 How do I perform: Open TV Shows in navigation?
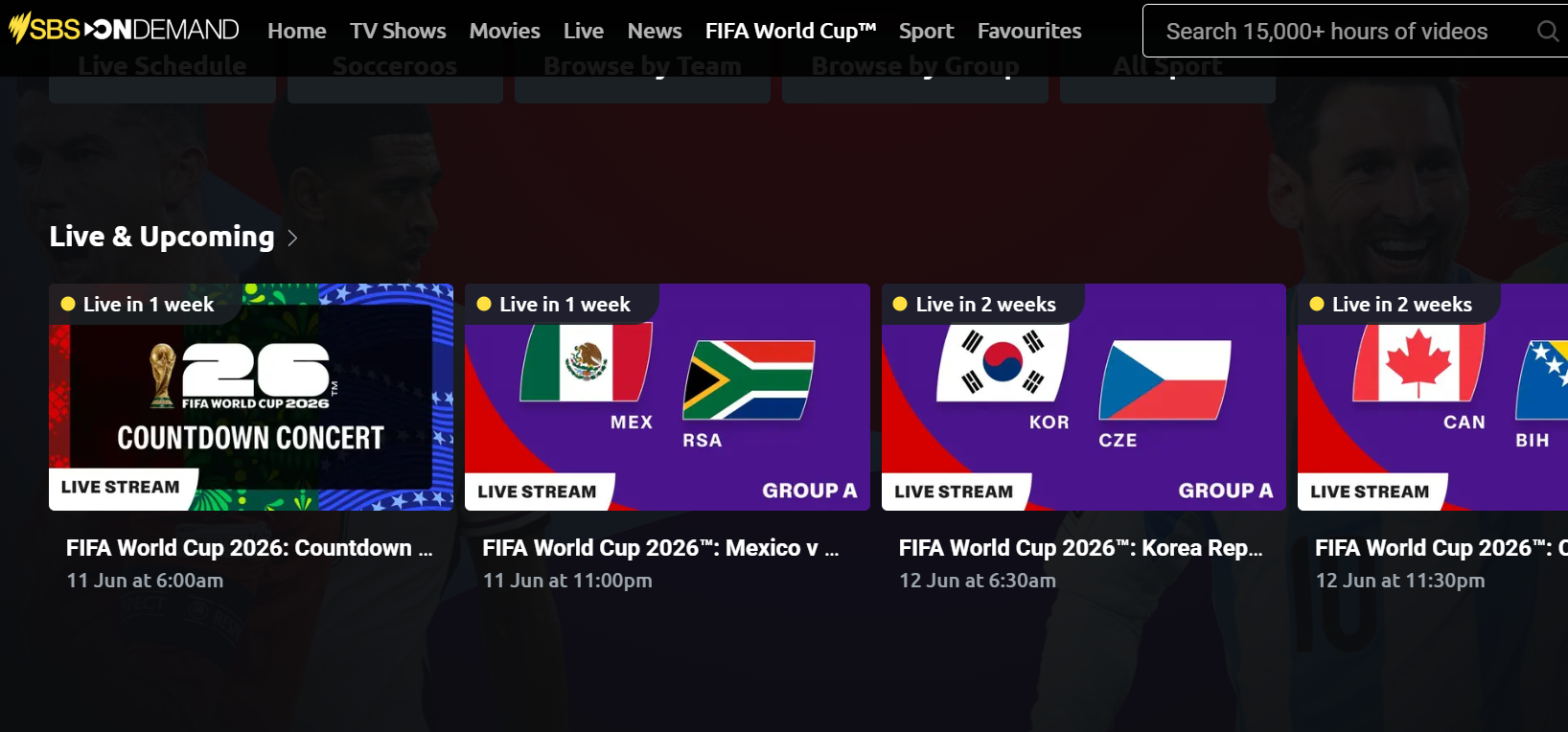pyautogui.click(x=398, y=31)
